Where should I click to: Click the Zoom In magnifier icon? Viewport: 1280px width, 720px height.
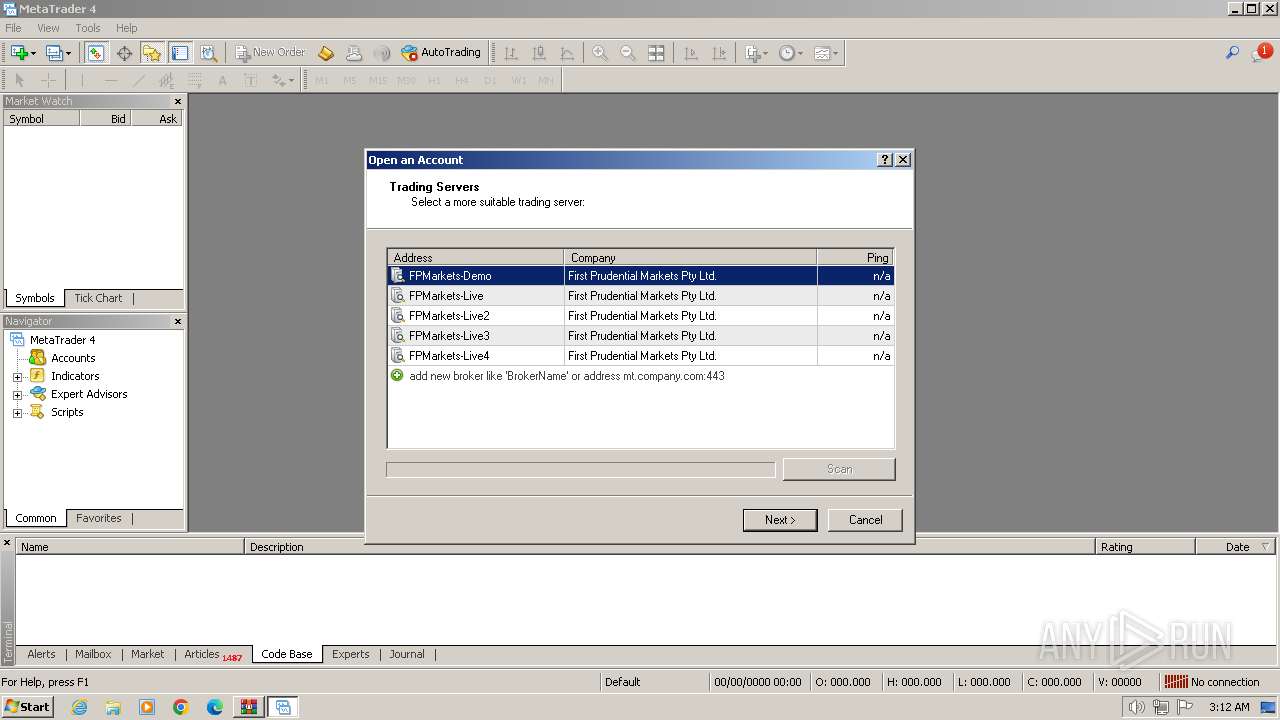600,53
